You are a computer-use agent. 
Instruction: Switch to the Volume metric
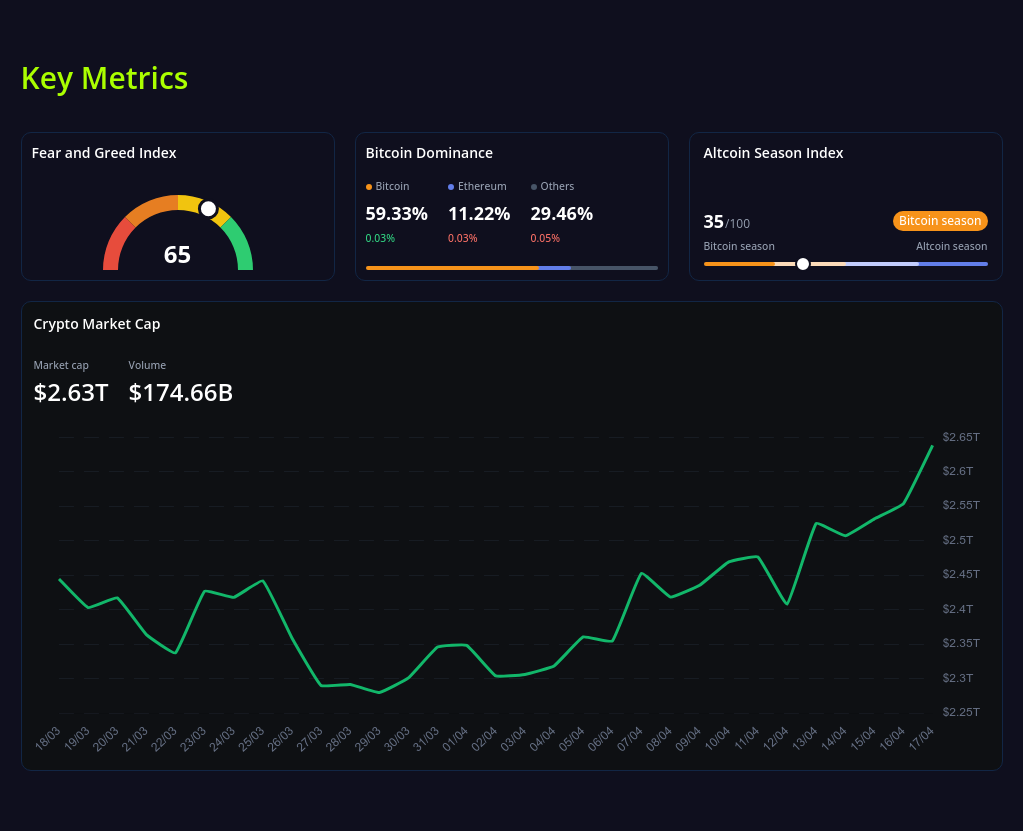[147, 365]
